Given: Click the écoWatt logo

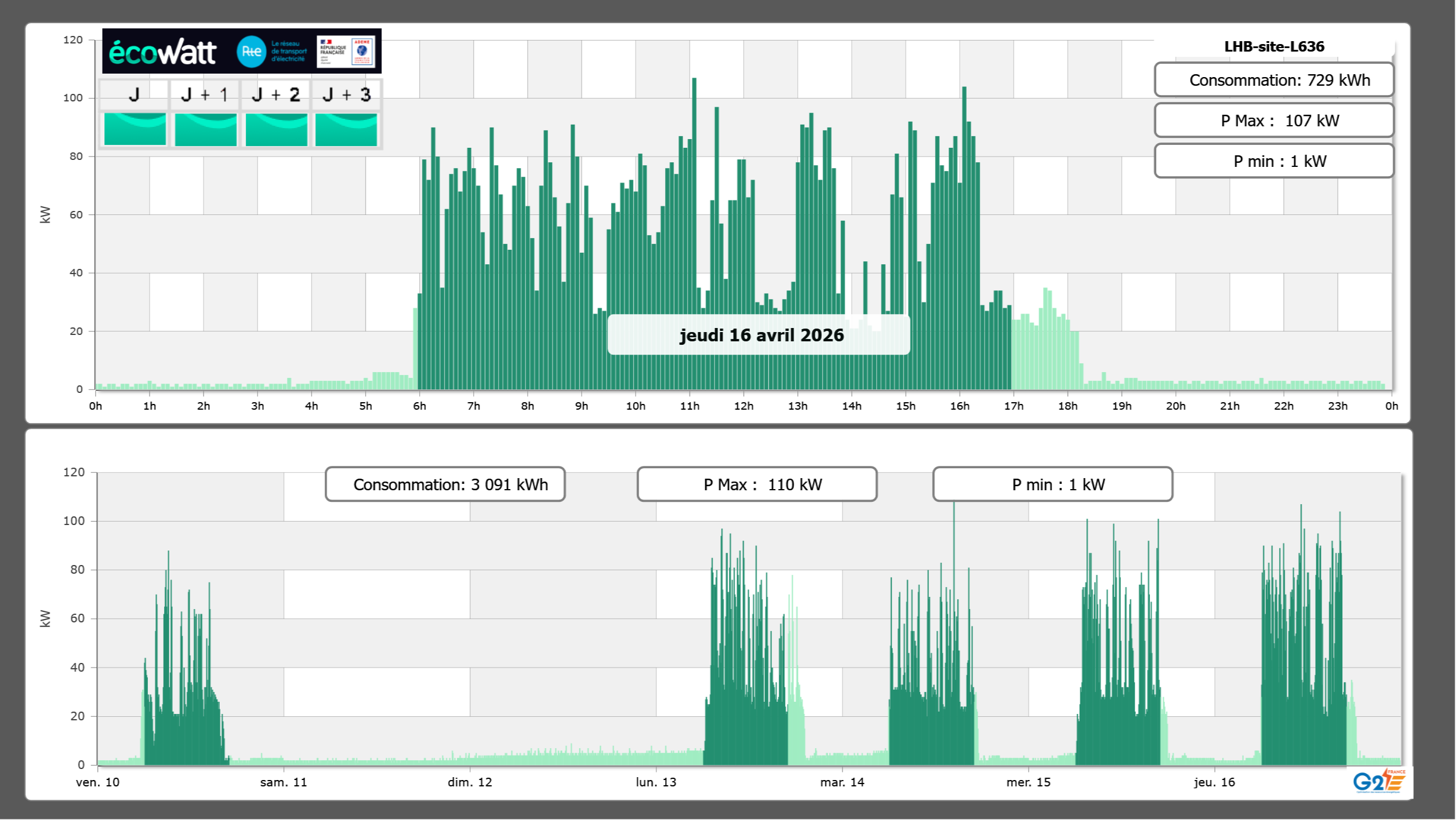Looking at the screenshot, I should [162, 52].
